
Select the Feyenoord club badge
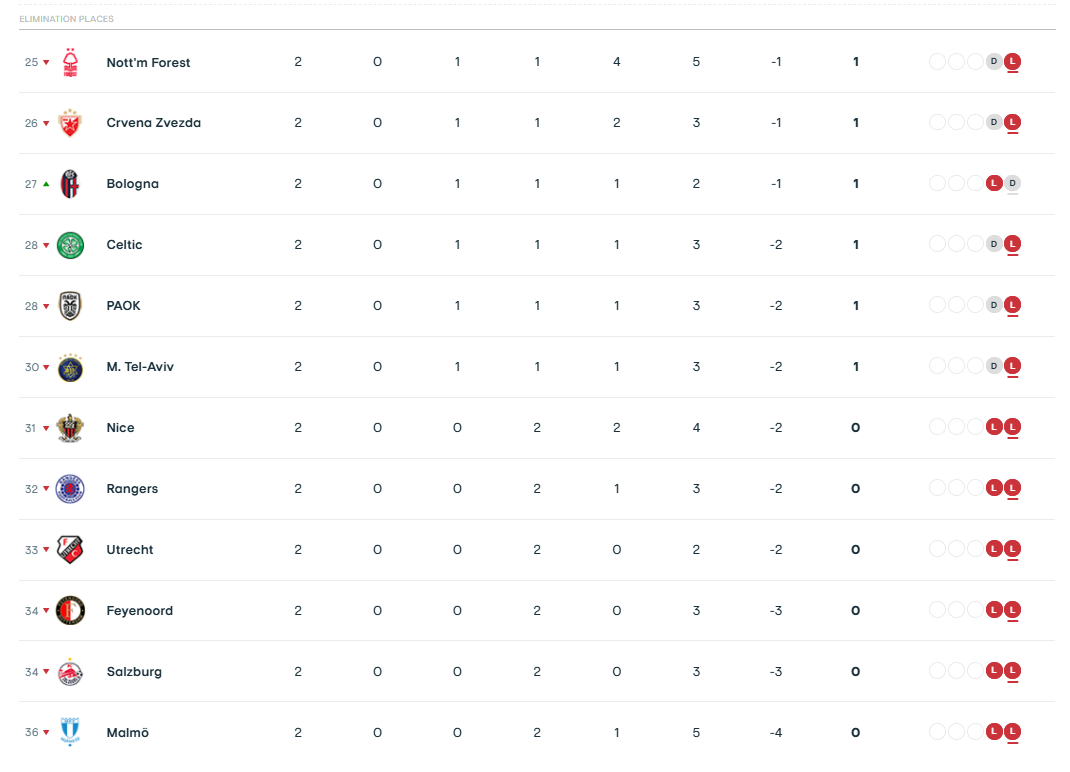70,611
